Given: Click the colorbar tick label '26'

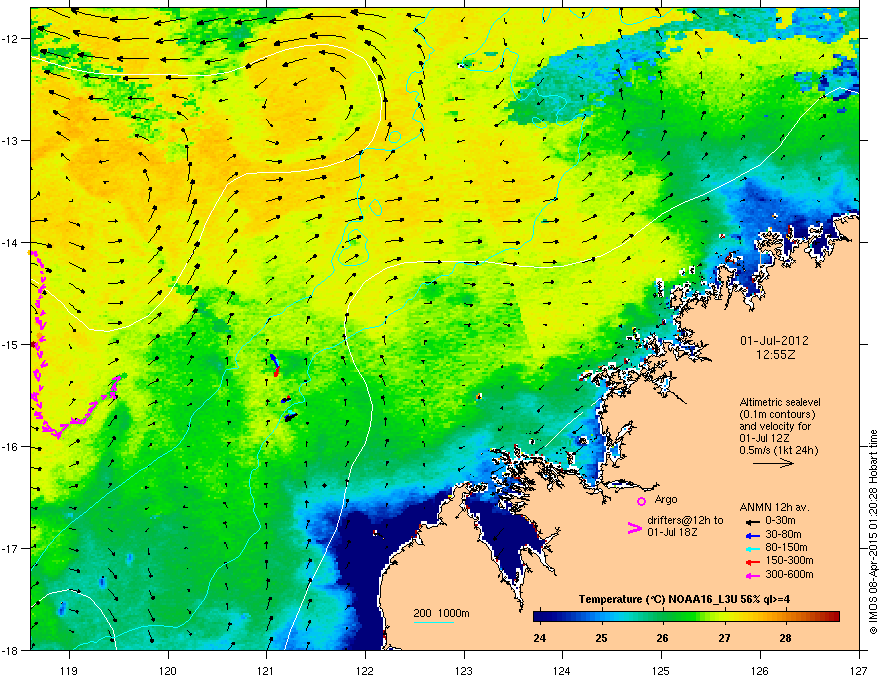Looking at the screenshot, I should (x=662, y=638).
